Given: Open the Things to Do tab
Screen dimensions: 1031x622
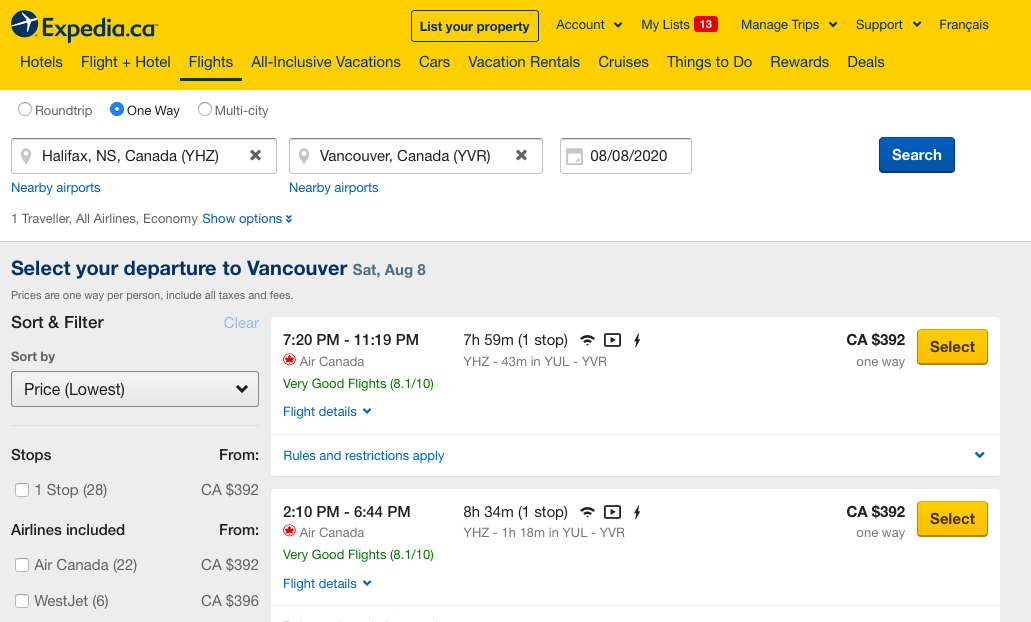Looking at the screenshot, I should [709, 62].
